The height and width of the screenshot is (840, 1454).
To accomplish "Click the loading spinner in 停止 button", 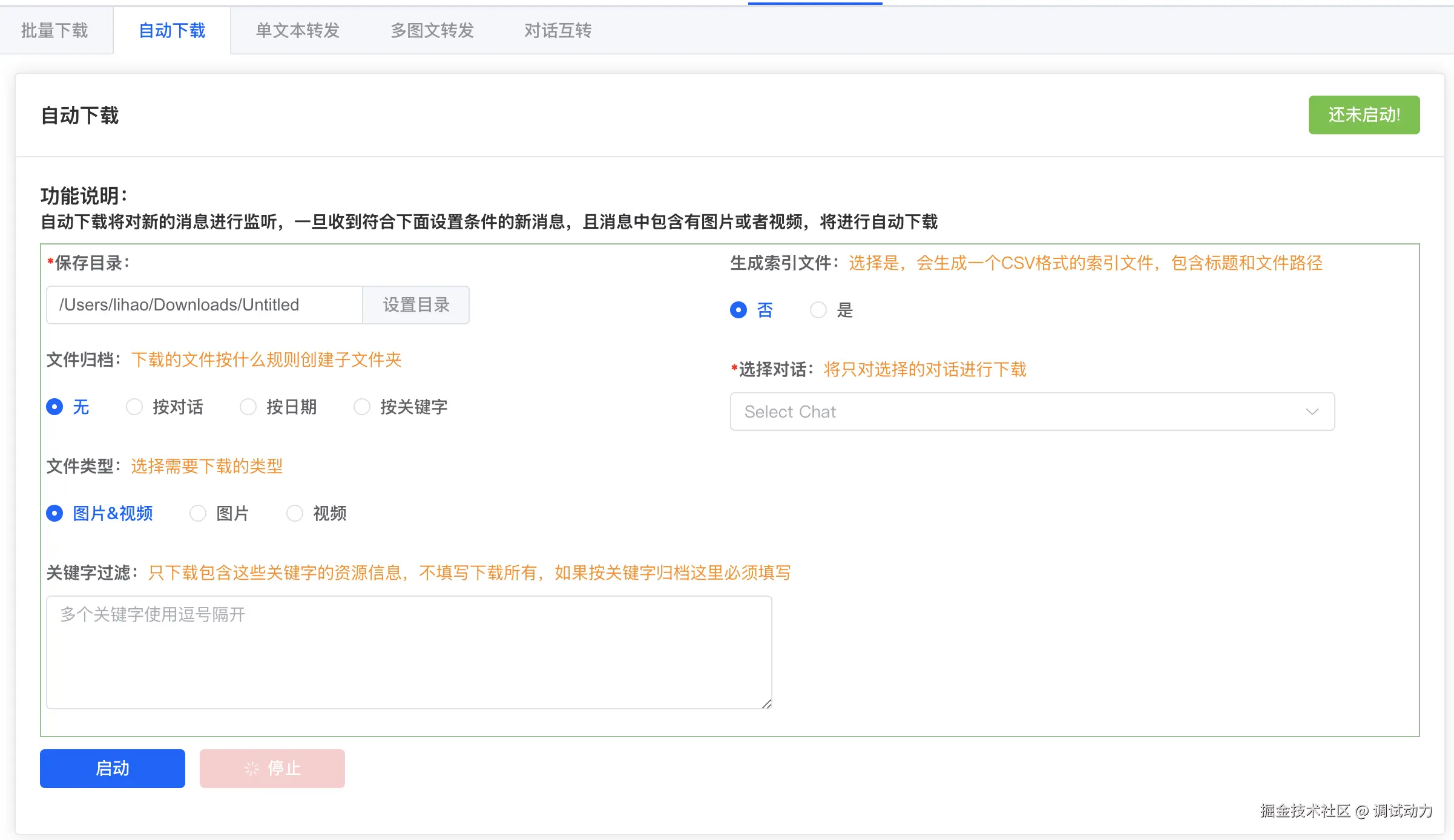I will [x=251, y=769].
